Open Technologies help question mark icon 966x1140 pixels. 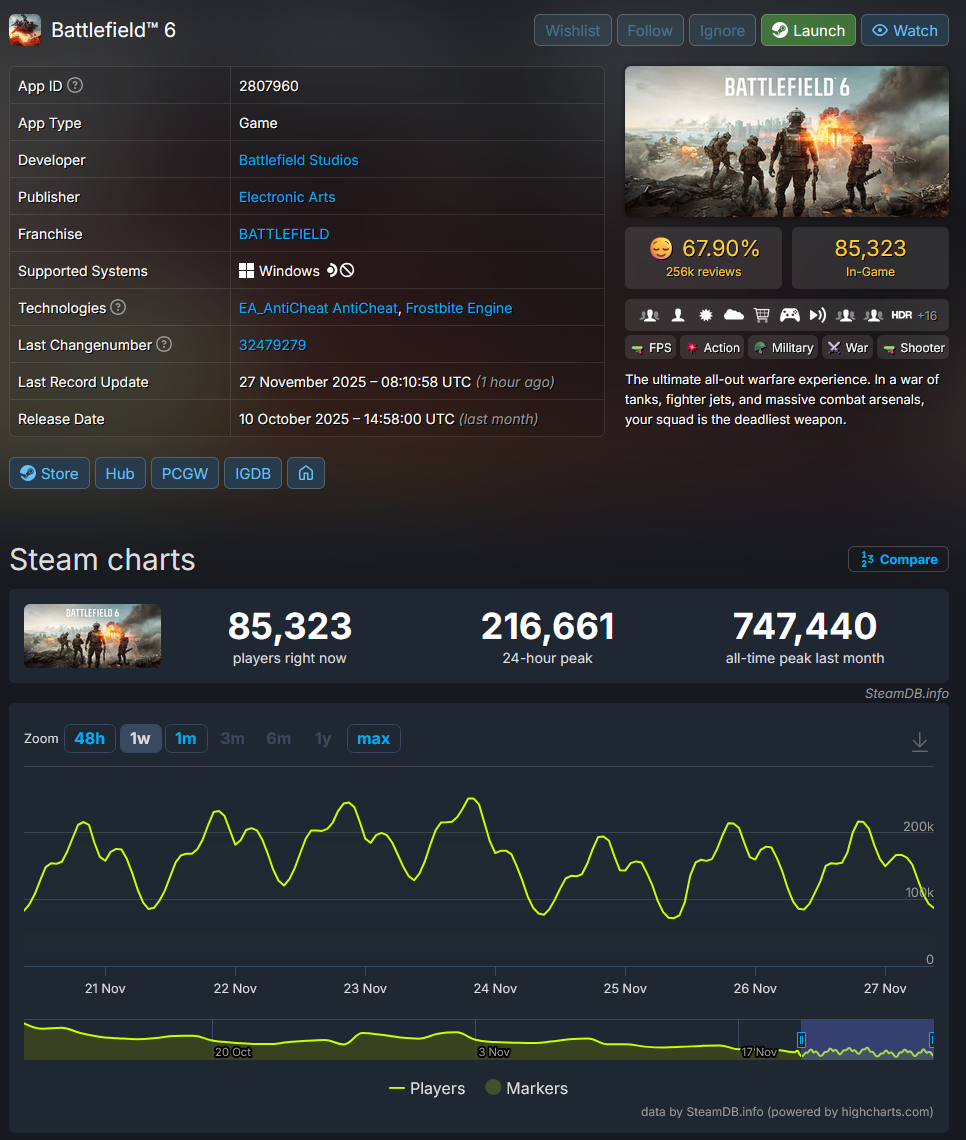pos(118,308)
